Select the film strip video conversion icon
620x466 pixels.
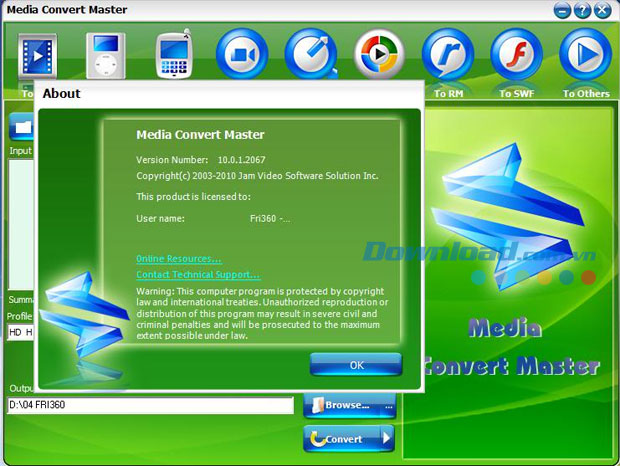click(38, 55)
